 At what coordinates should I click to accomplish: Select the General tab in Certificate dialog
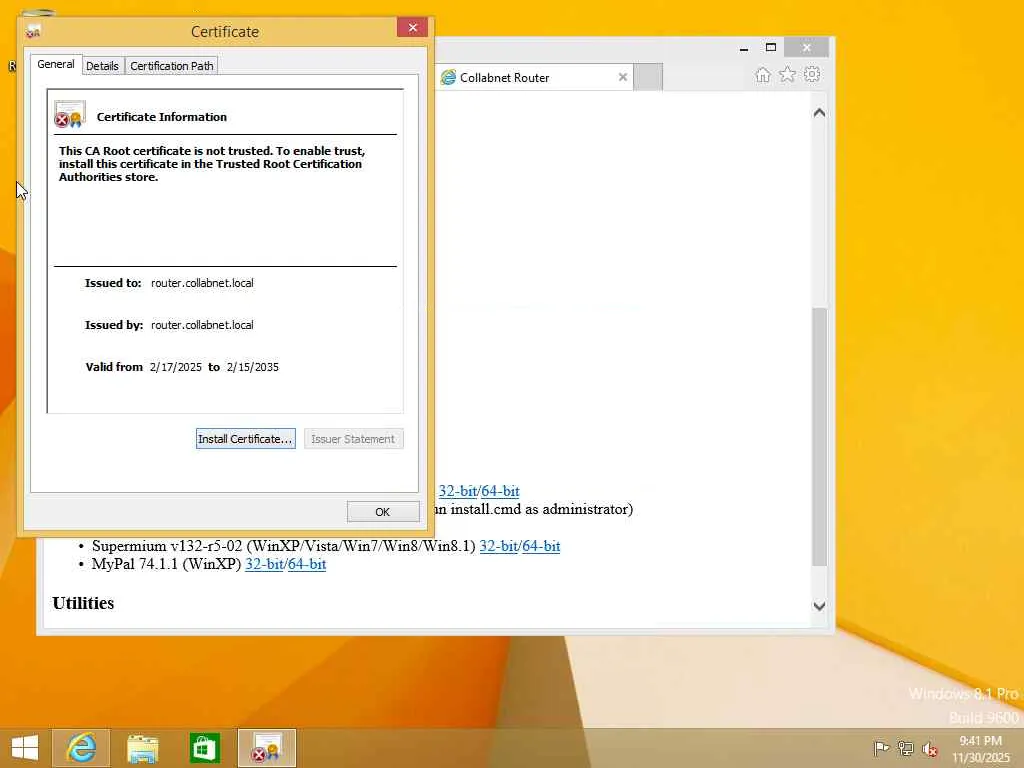(56, 64)
